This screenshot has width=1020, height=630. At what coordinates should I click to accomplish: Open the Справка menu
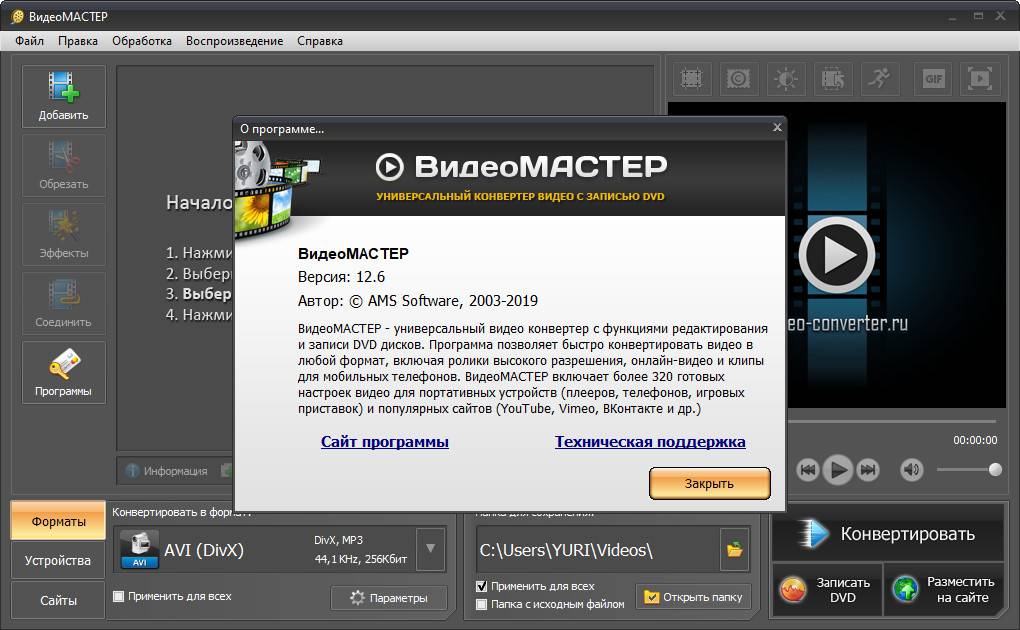pos(320,41)
